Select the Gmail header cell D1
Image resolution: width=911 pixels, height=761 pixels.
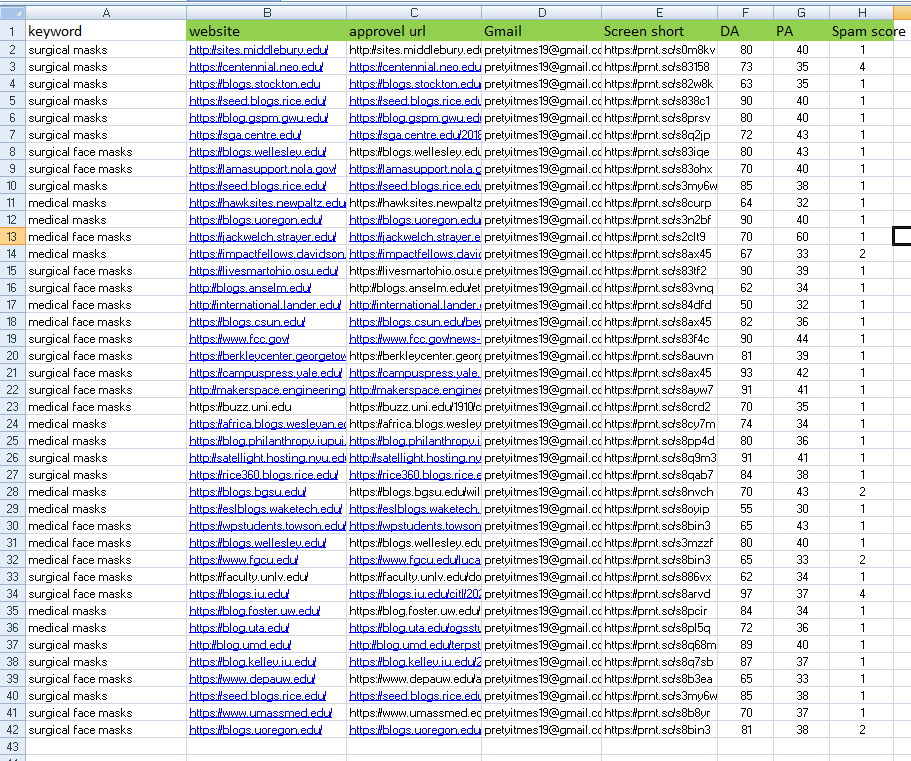pos(540,32)
